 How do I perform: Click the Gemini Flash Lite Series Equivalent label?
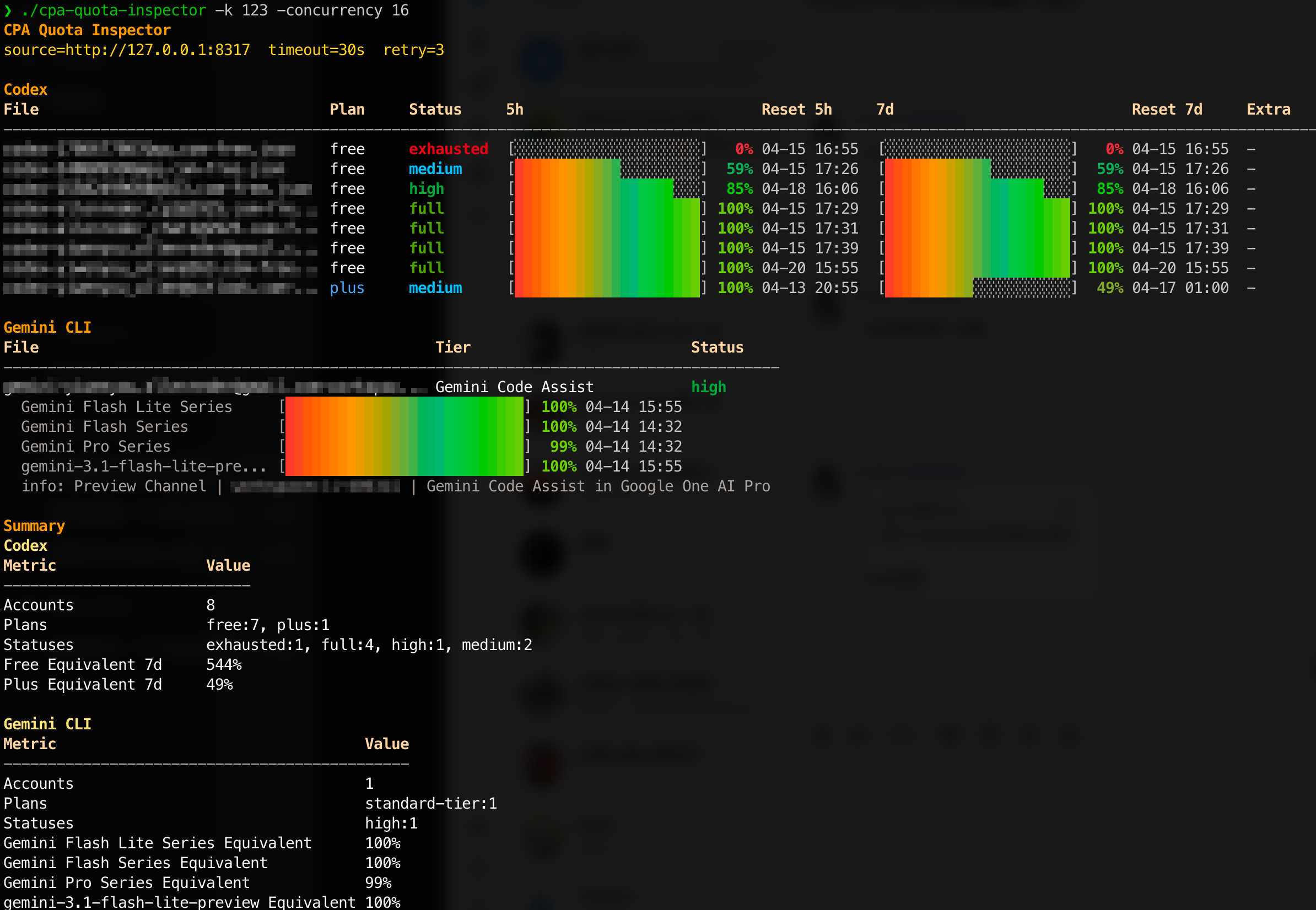158,843
